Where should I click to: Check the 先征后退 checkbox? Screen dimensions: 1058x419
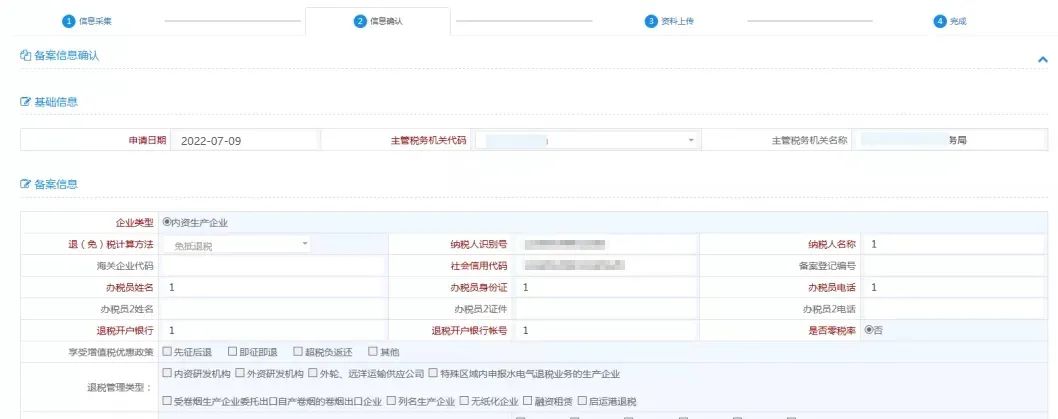tap(167, 352)
